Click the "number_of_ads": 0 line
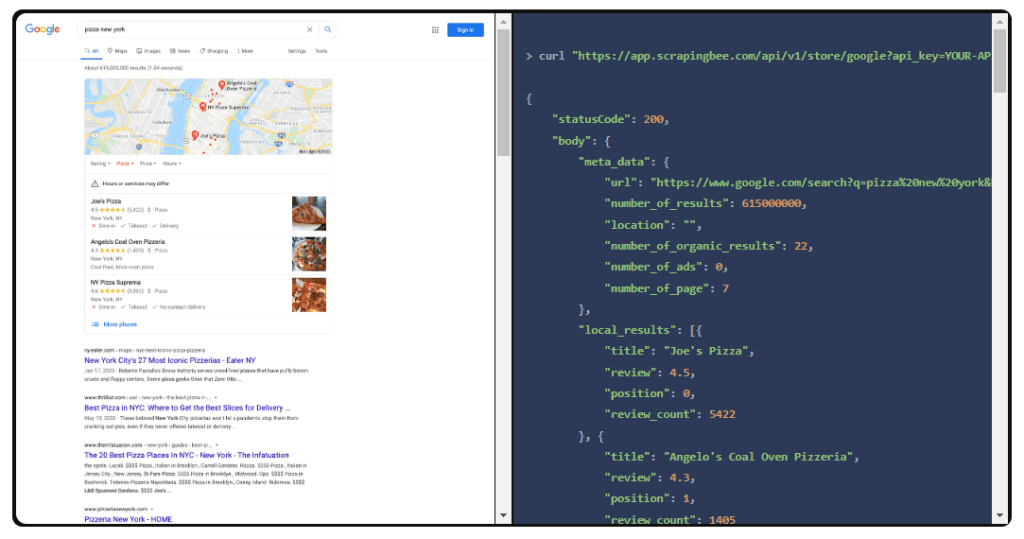The image size is (1024, 539). 666,267
